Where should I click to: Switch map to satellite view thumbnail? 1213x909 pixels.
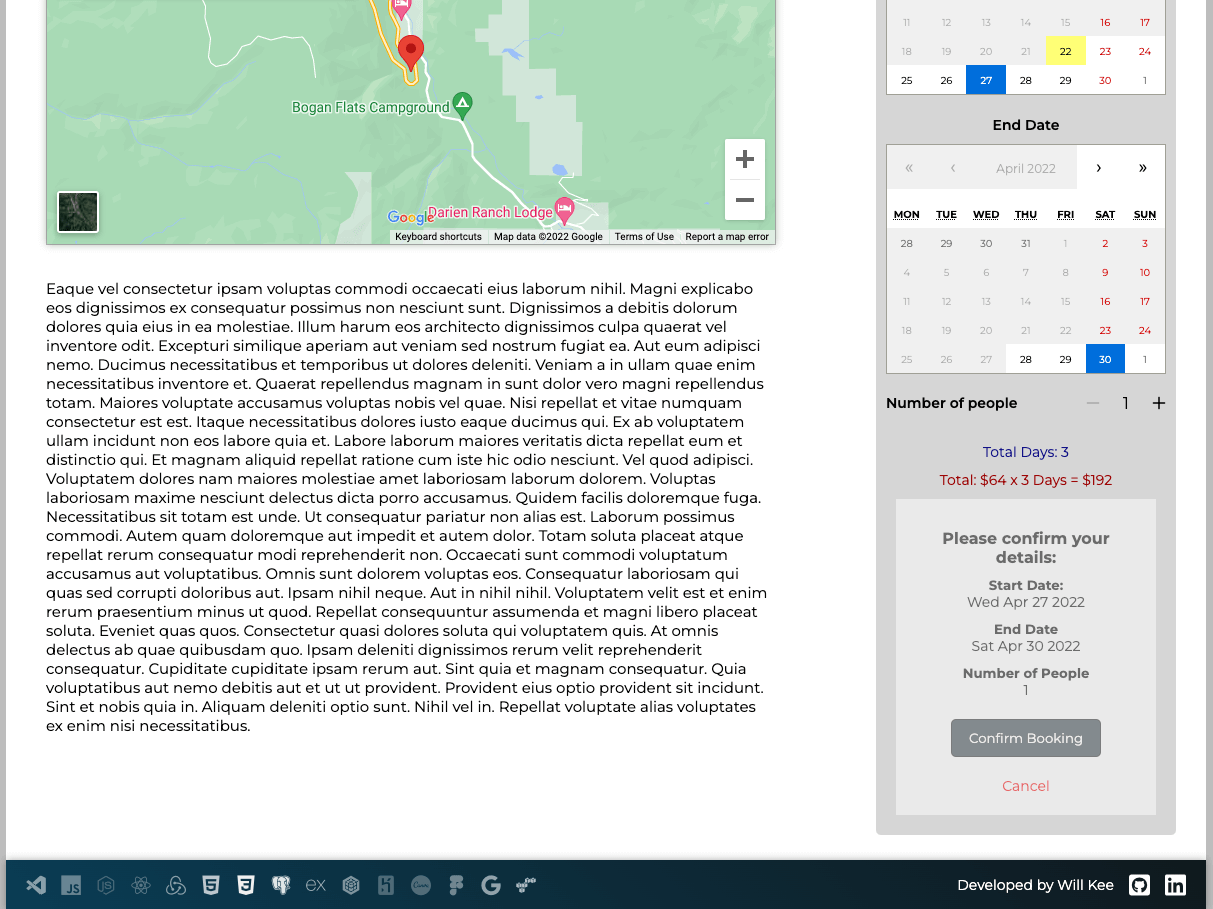(78, 212)
